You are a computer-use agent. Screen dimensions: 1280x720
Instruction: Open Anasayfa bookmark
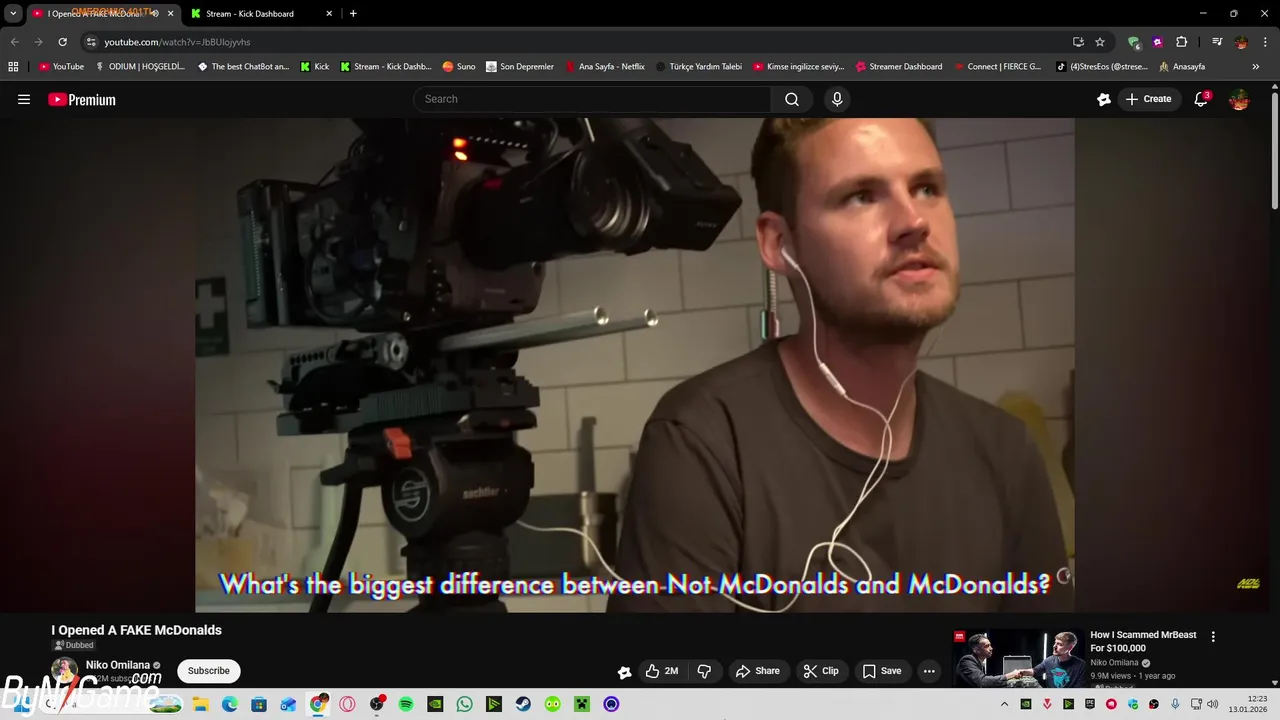point(1182,67)
